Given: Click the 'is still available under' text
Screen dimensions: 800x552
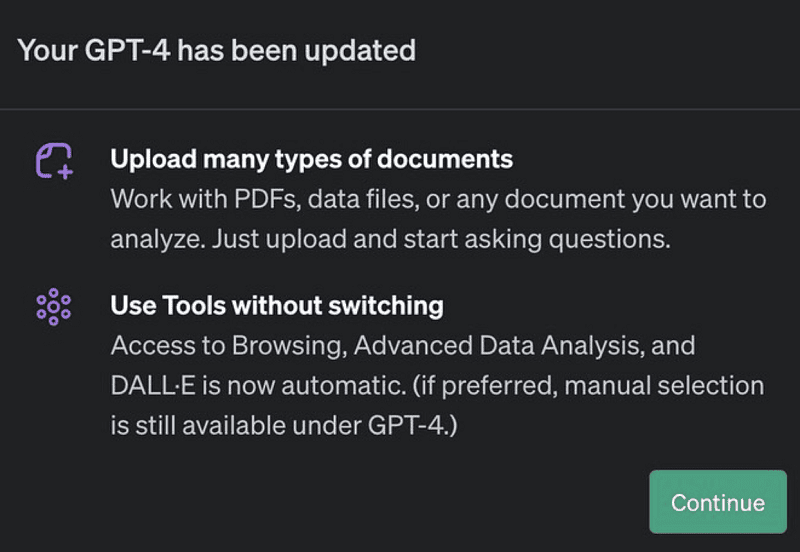Looking at the screenshot, I should 236,425.
